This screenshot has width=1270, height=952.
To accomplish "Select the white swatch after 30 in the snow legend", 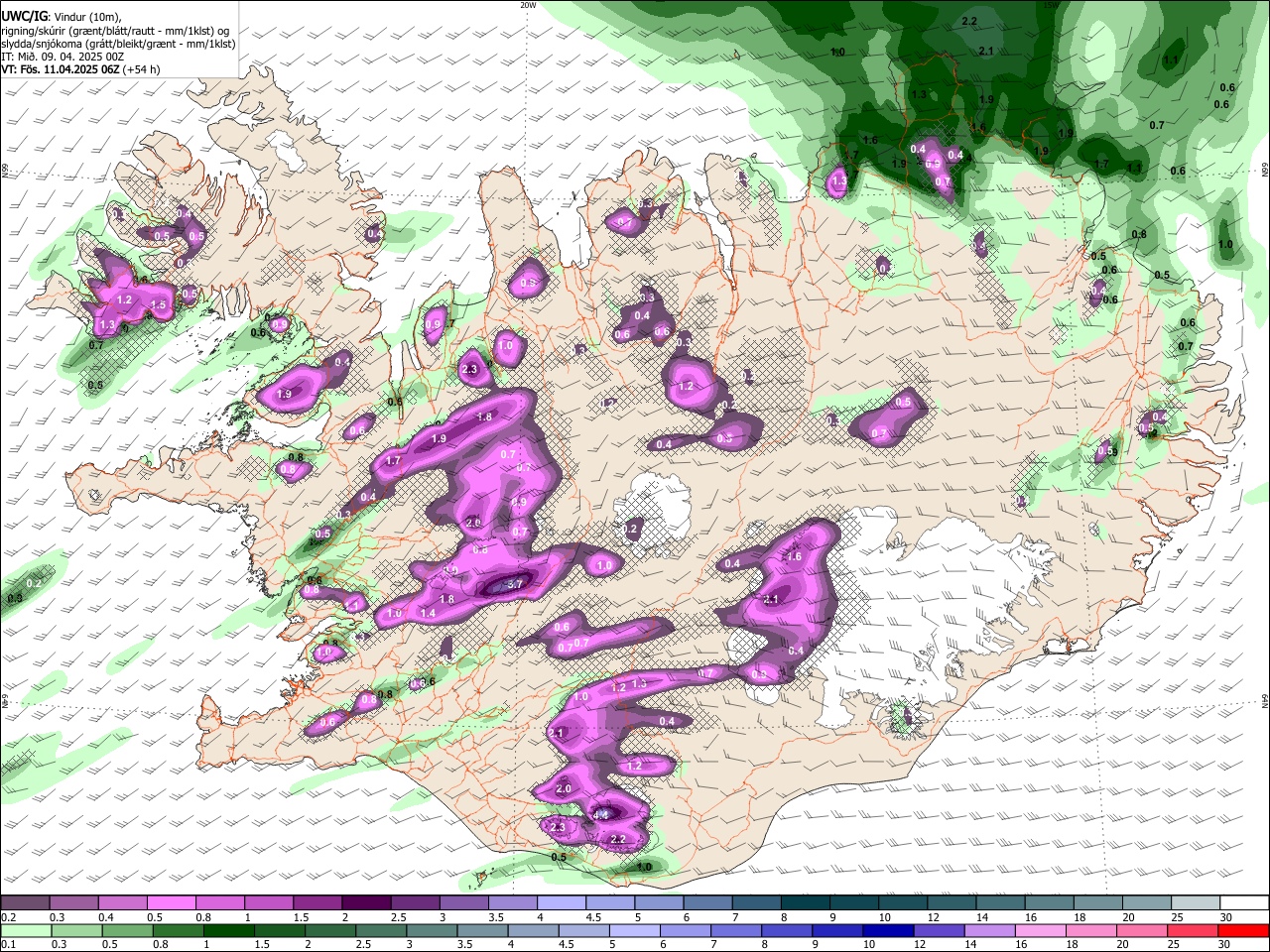I will [x=1244, y=902].
